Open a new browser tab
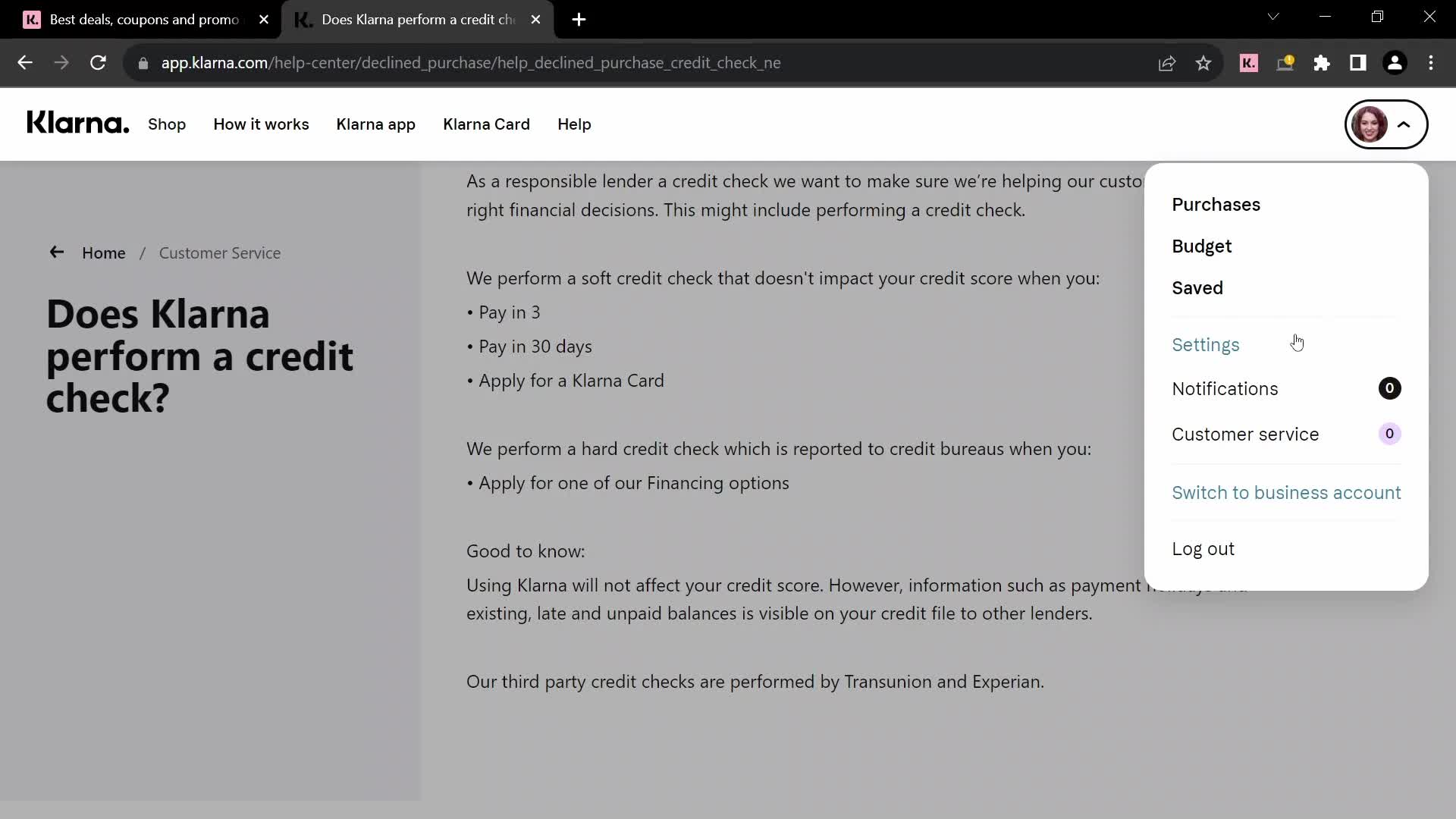Screen dimensions: 1456x819 pyautogui.click(x=579, y=20)
